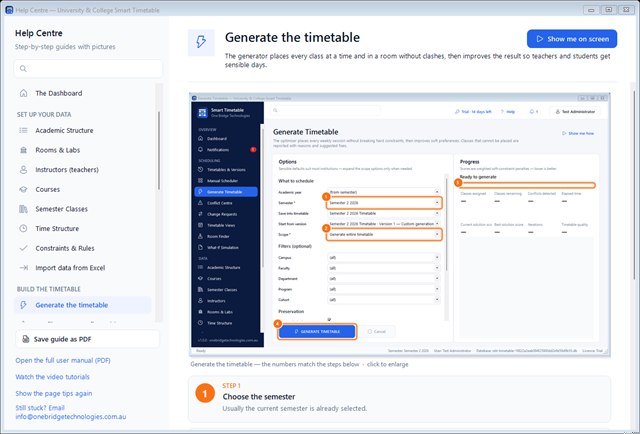Close the Help Centre window

[x=627, y=10]
